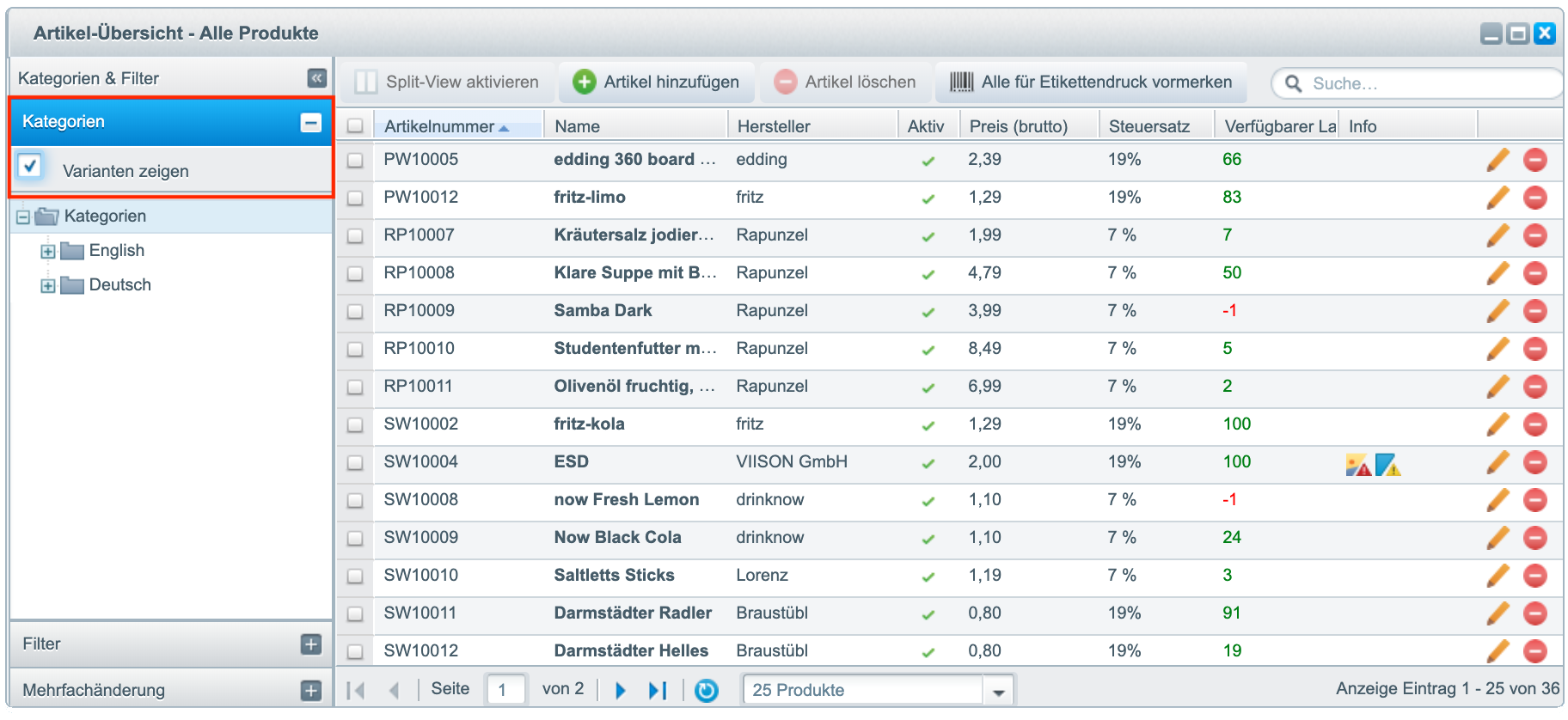Click the warning image icon in ESD row

pyautogui.click(x=1357, y=466)
